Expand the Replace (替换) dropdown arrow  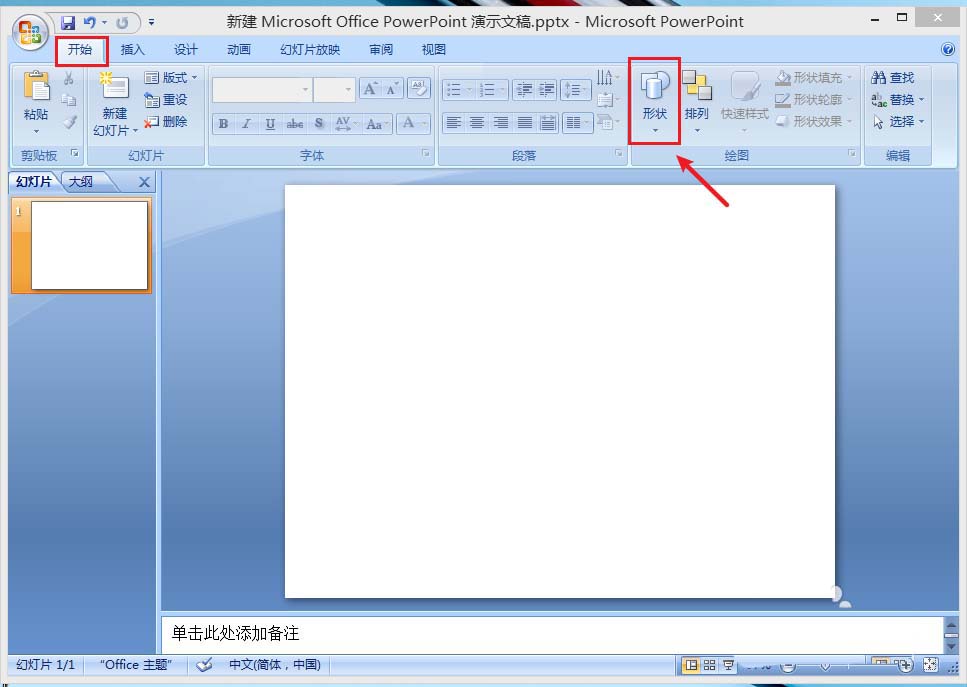pyautogui.click(x=921, y=100)
